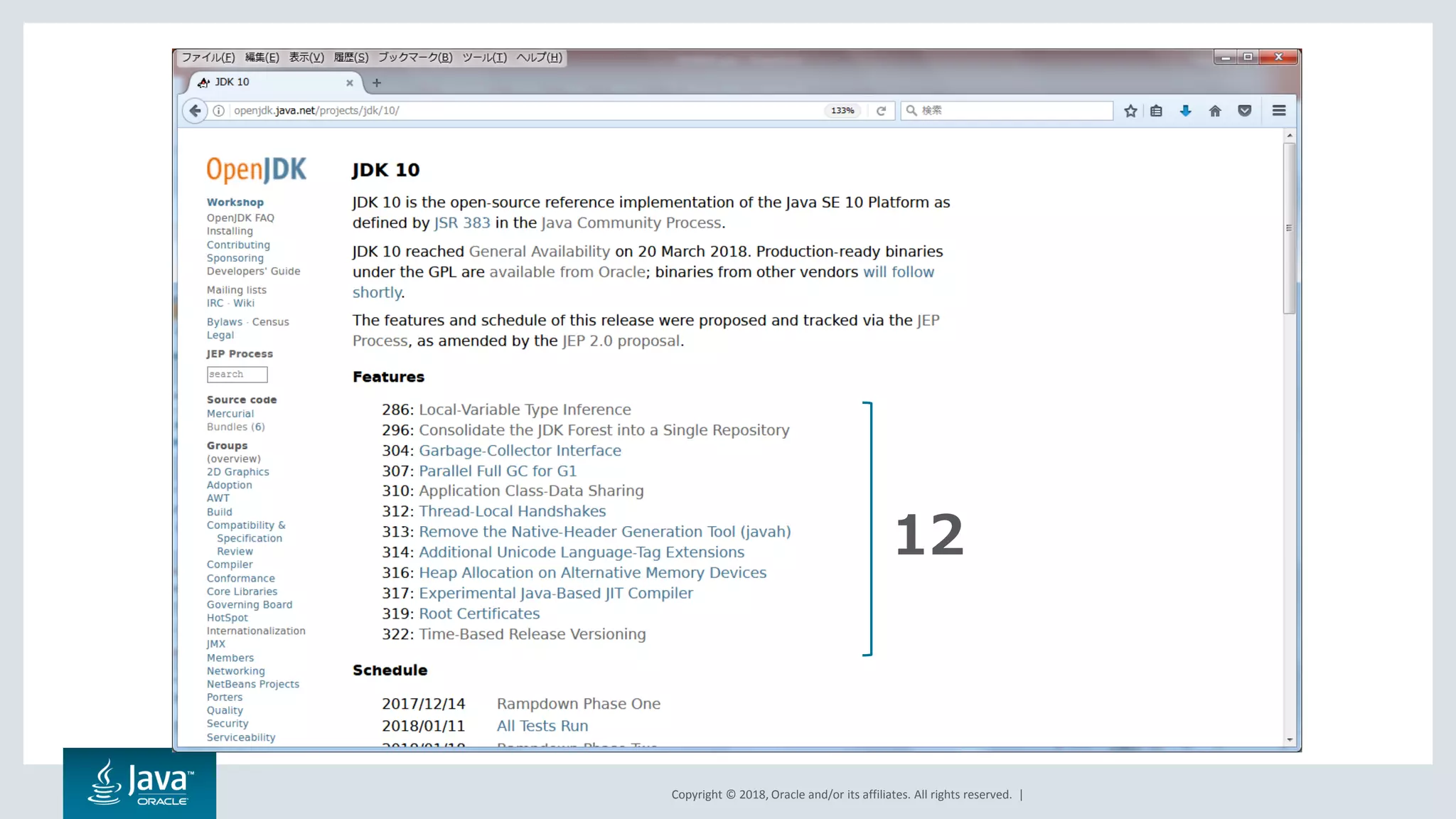Viewport: 1456px width, 819px height.
Task: Open Garbage-Collector Interface link
Action: click(520, 451)
